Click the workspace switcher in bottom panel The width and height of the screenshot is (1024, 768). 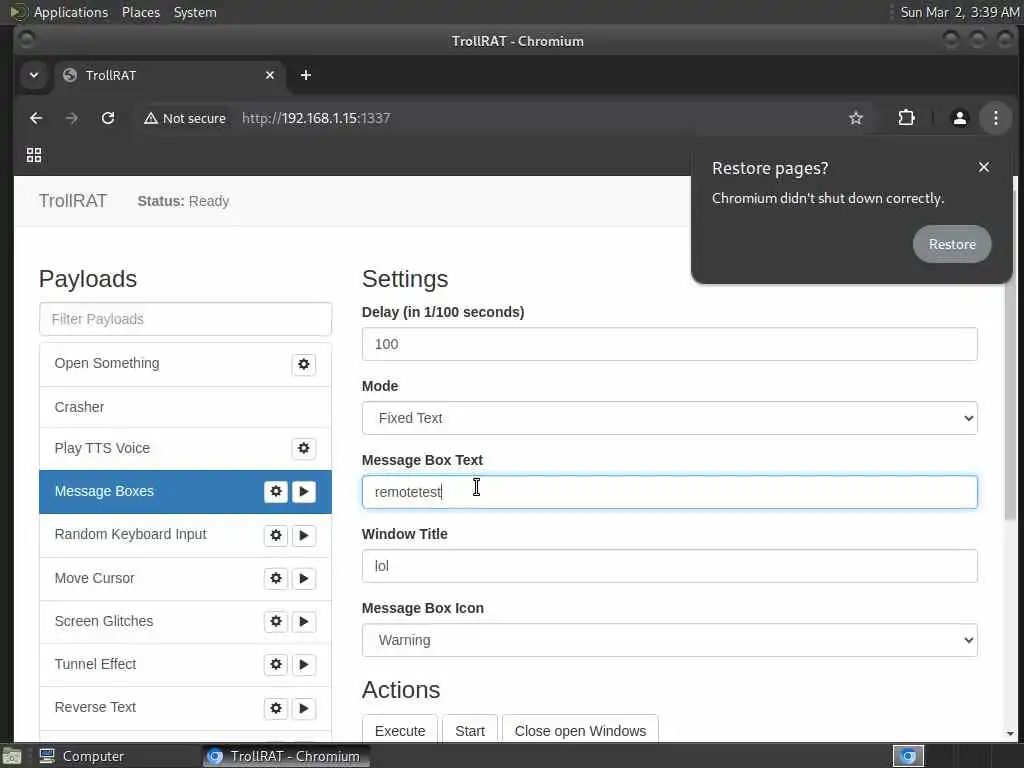pyautogui.click(x=908, y=756)
